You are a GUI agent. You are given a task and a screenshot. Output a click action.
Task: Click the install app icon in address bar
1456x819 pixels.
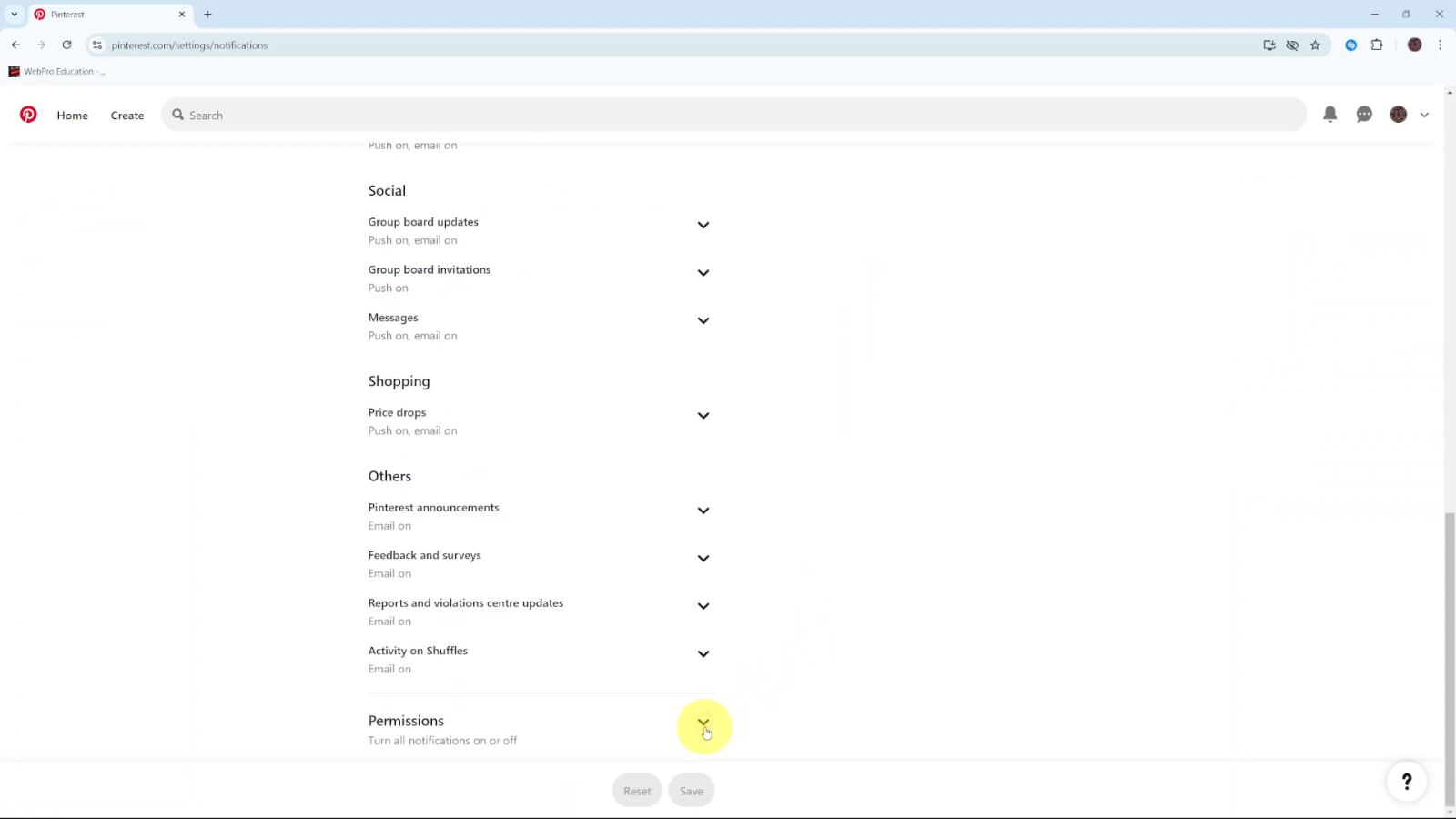1269,45
